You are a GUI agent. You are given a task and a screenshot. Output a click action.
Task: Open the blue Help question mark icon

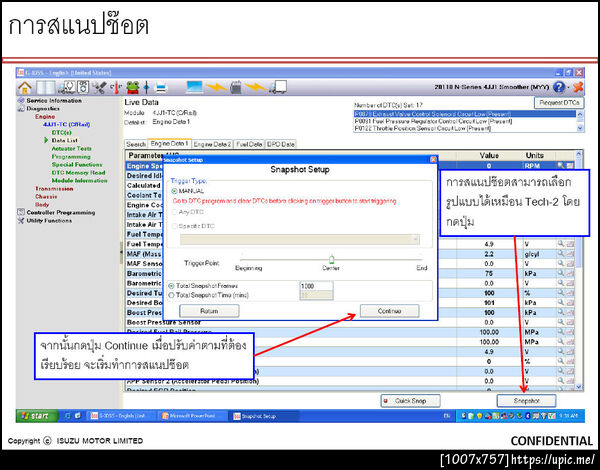coord(558,88)
